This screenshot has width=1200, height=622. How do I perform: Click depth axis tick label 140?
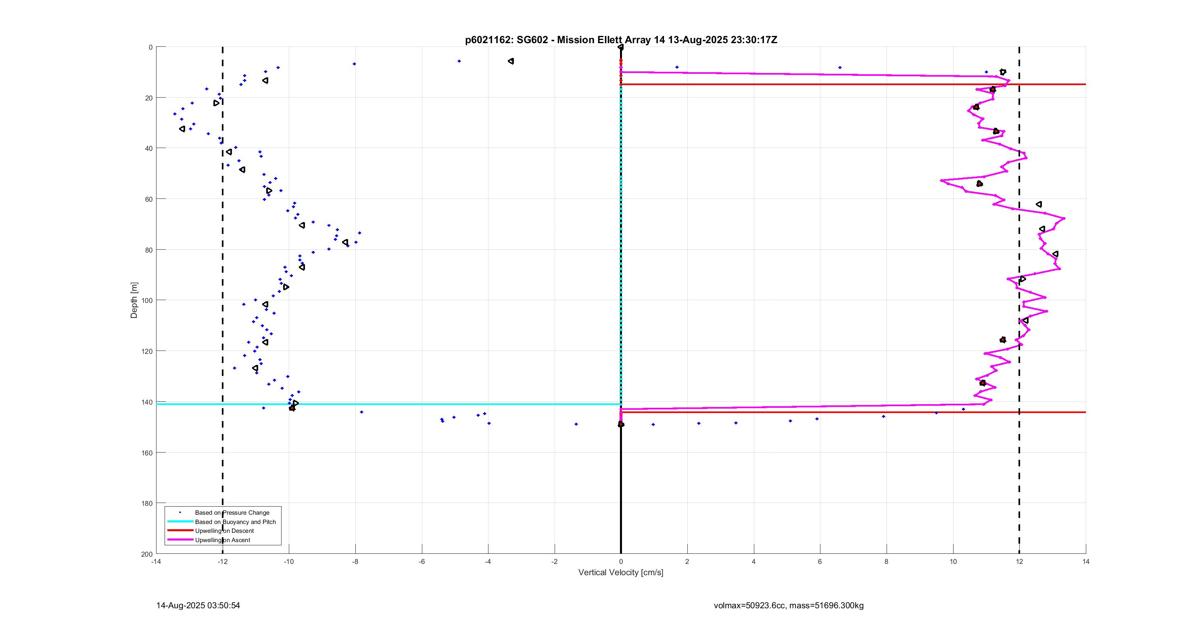point(145,402)
